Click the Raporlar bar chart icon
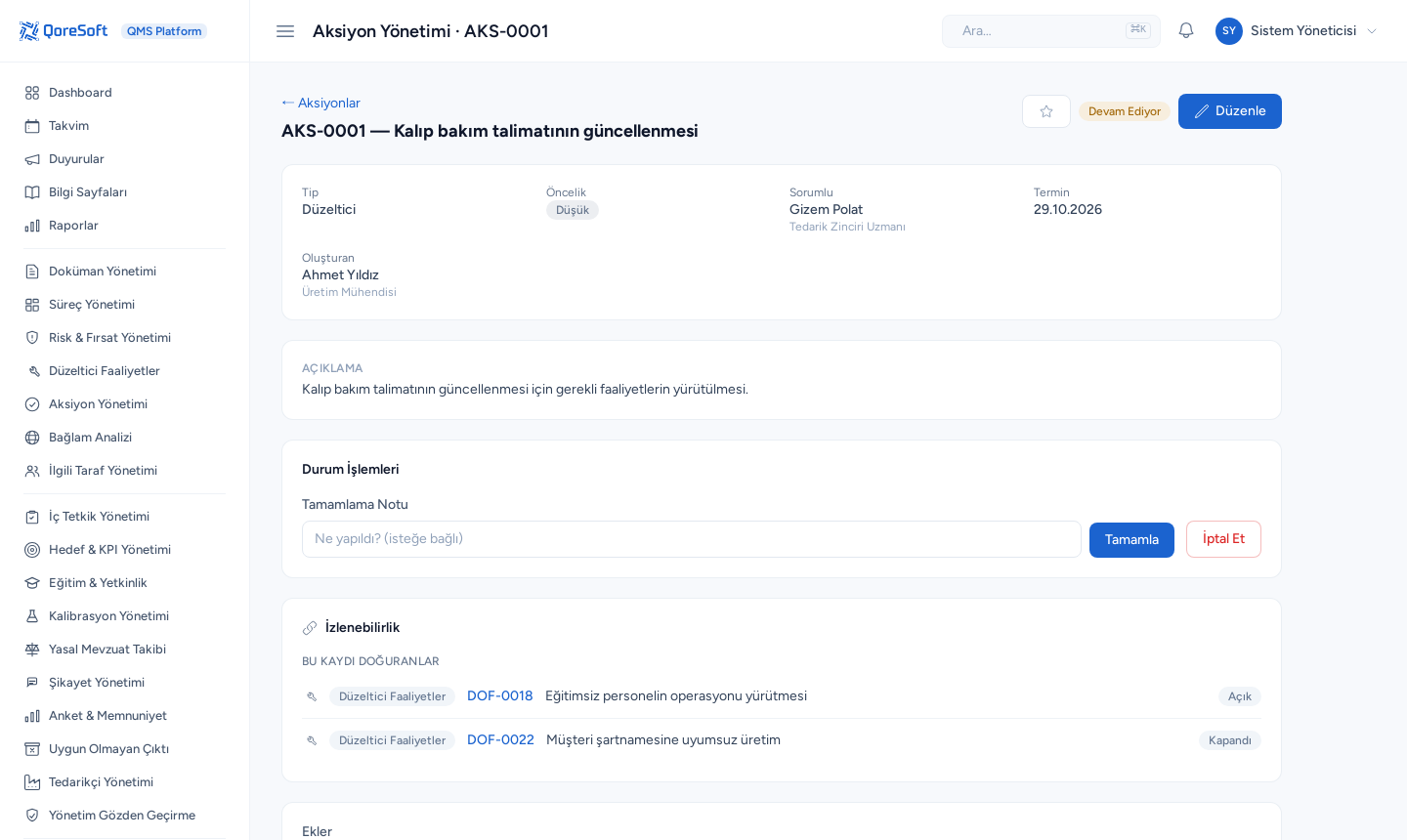Screen dimensions: 1407x840 pos(32,226)
